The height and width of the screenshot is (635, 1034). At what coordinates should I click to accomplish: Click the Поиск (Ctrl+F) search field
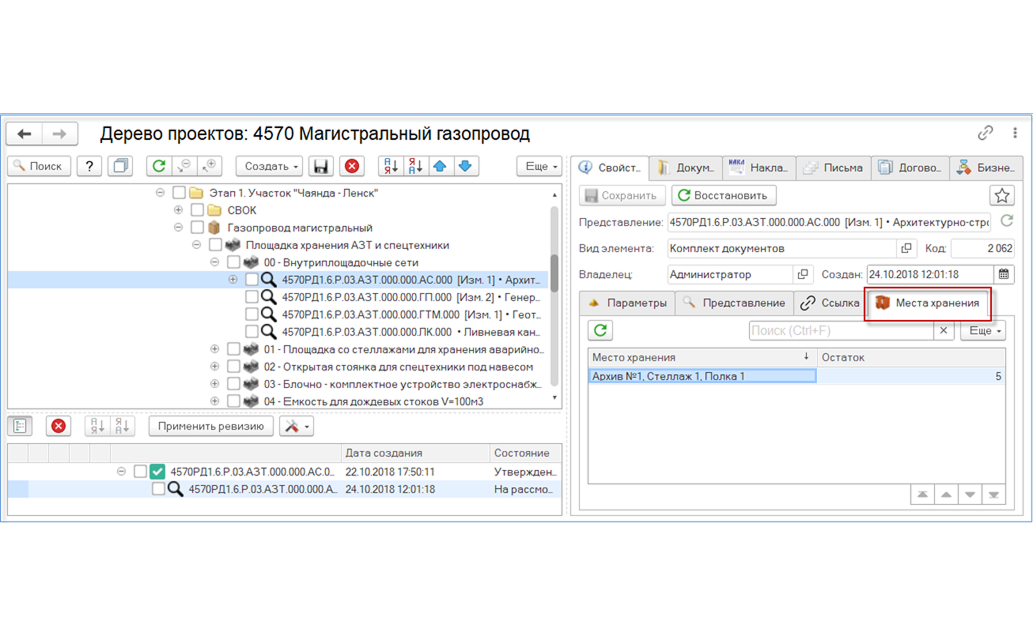(x=841, y=330)
